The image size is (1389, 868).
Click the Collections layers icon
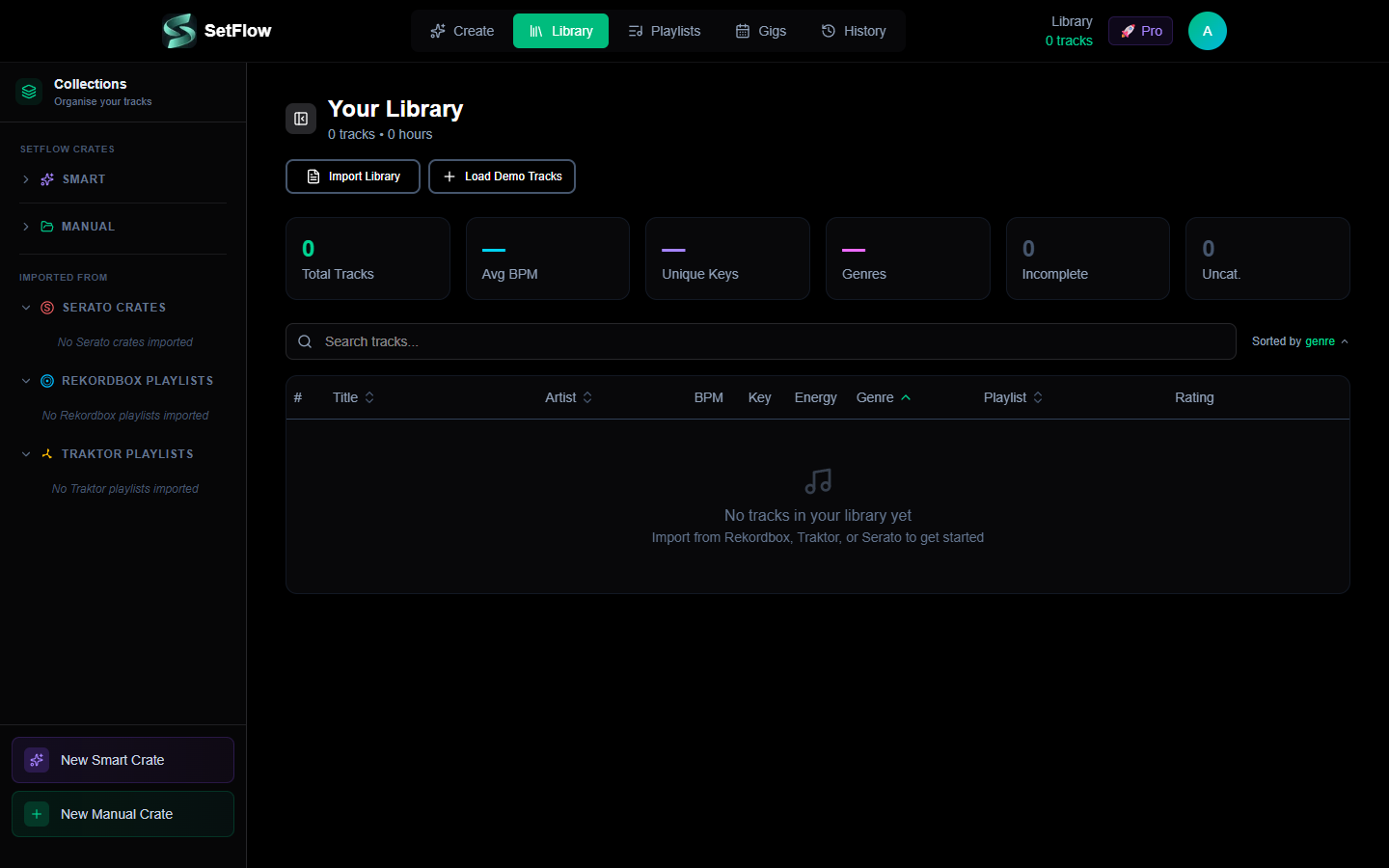click(29, 92)
